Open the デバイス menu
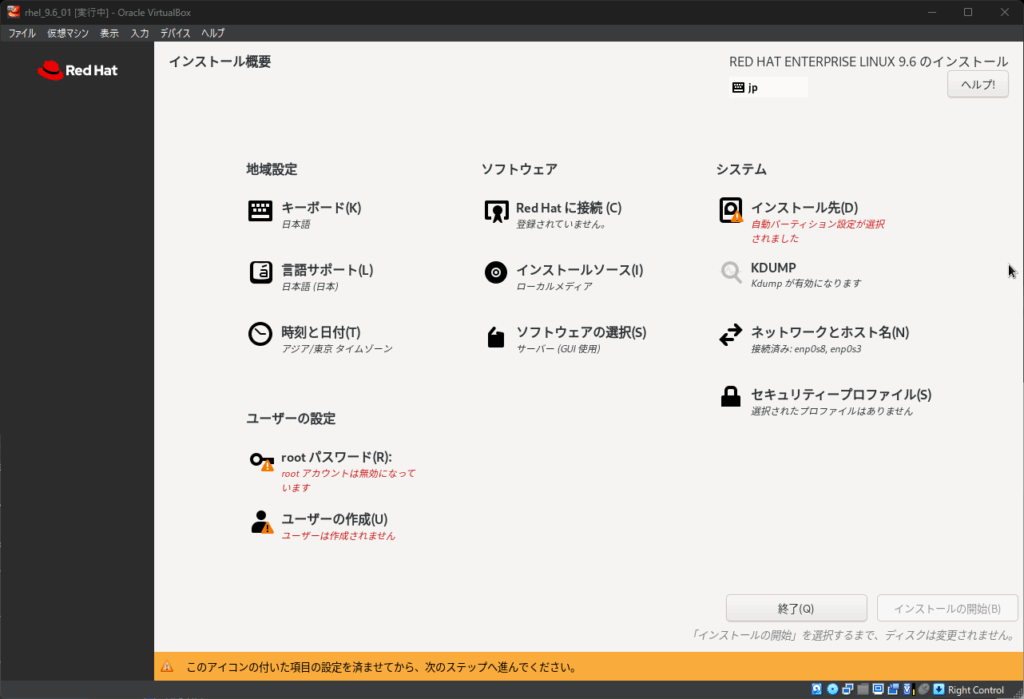 coord(175,33)
